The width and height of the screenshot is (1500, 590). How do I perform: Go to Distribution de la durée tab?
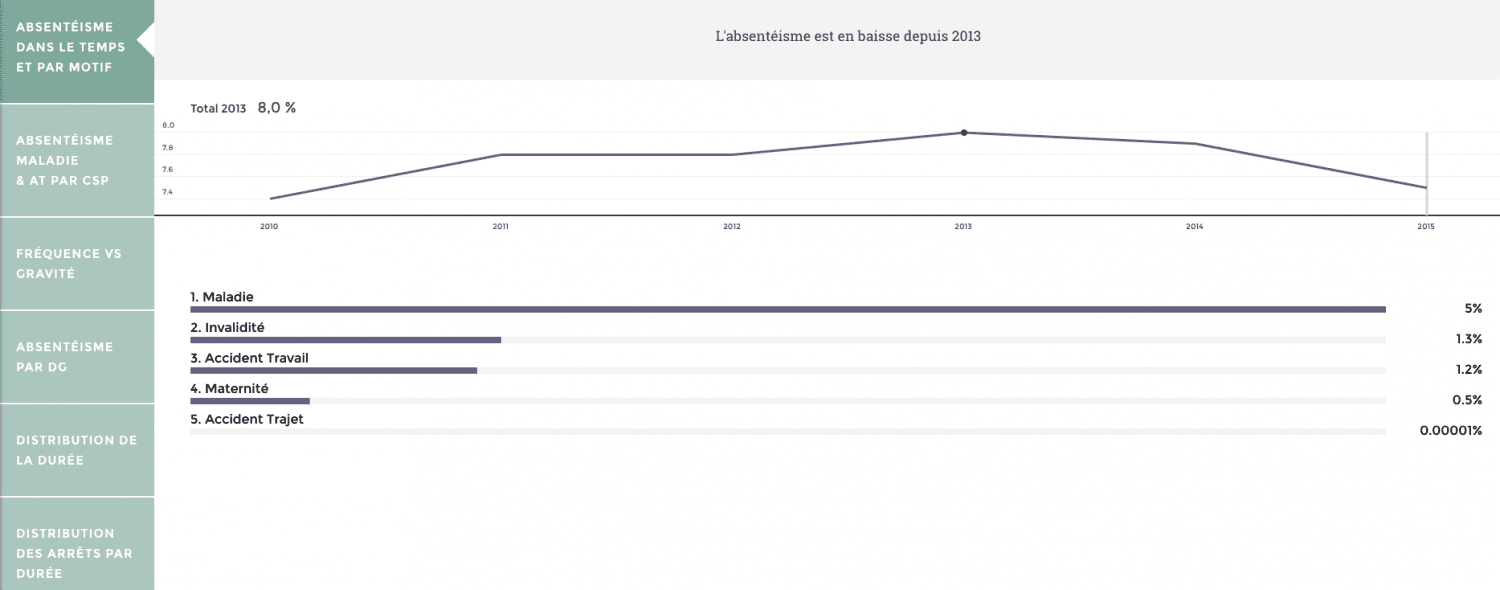pos(76,450)
